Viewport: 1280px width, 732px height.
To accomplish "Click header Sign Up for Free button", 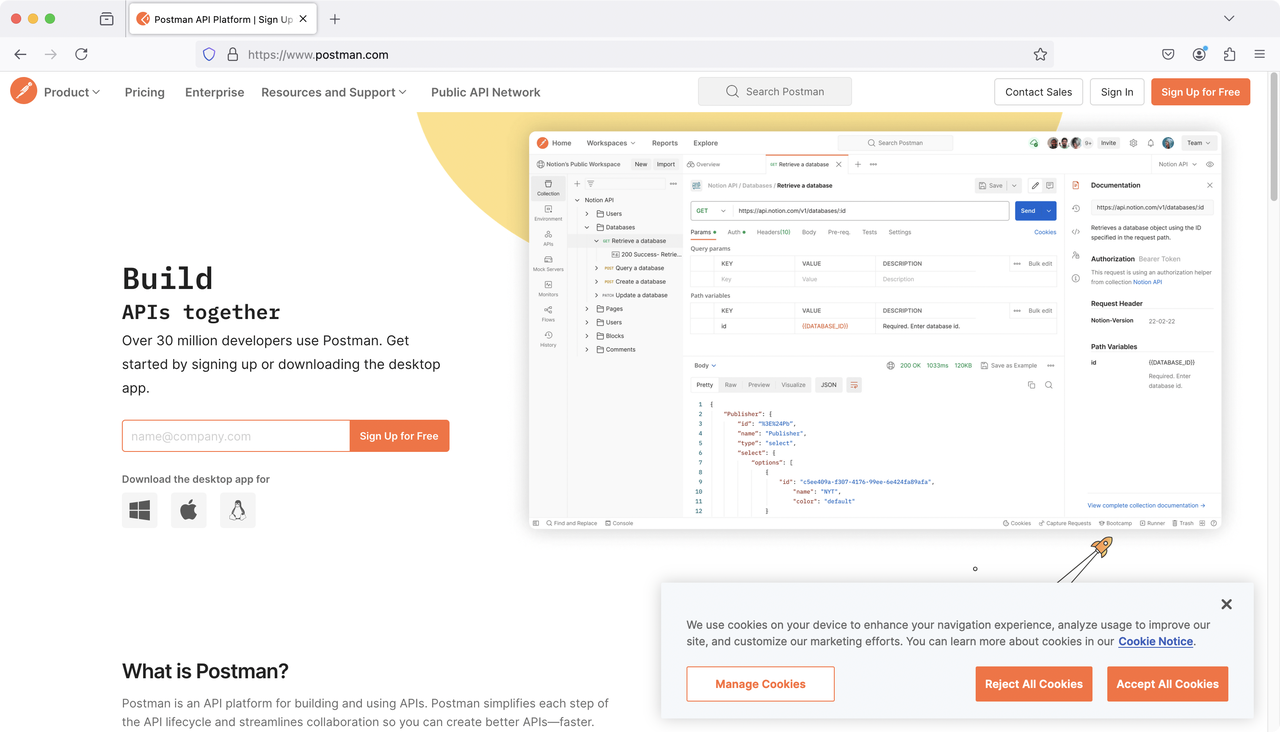I will point(1200,92).
